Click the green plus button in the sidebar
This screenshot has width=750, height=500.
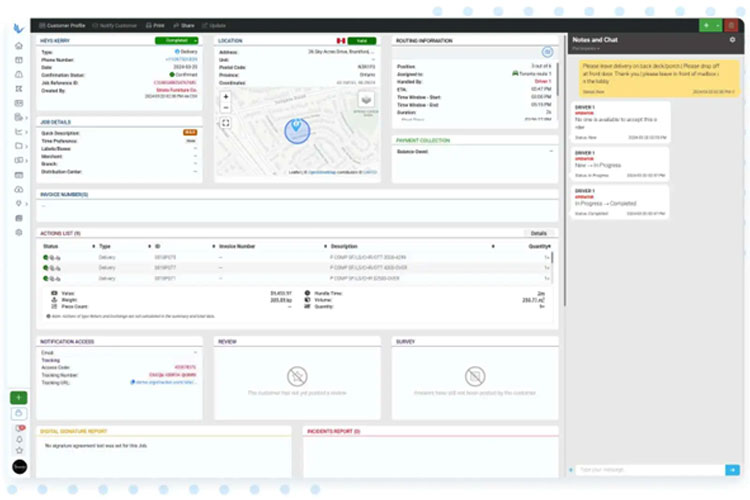(x=19, y=398)
